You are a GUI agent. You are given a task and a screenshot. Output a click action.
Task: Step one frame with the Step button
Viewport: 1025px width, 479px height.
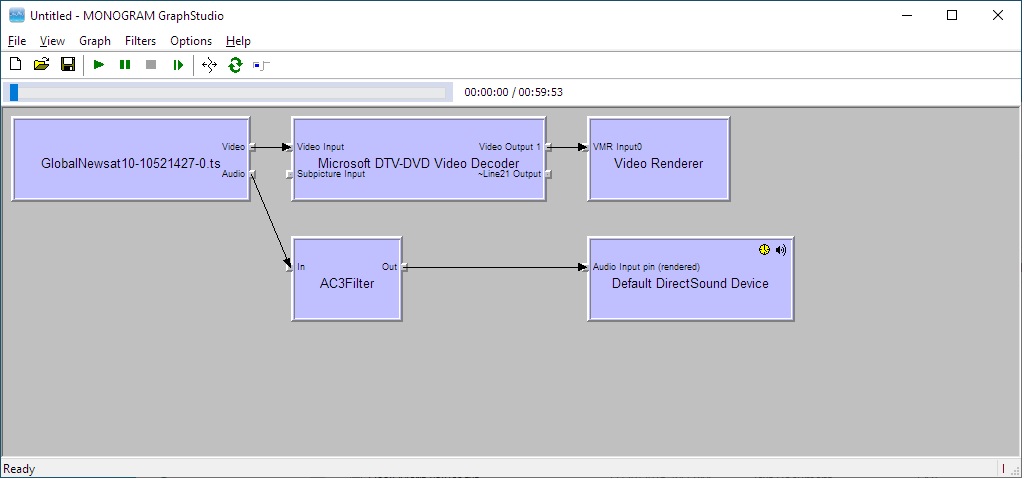178,65
